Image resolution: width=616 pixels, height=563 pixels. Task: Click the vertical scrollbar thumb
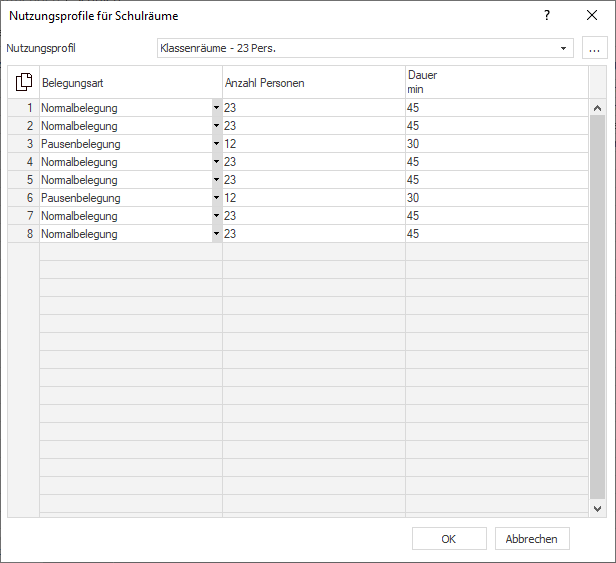[x=598, y=307]
